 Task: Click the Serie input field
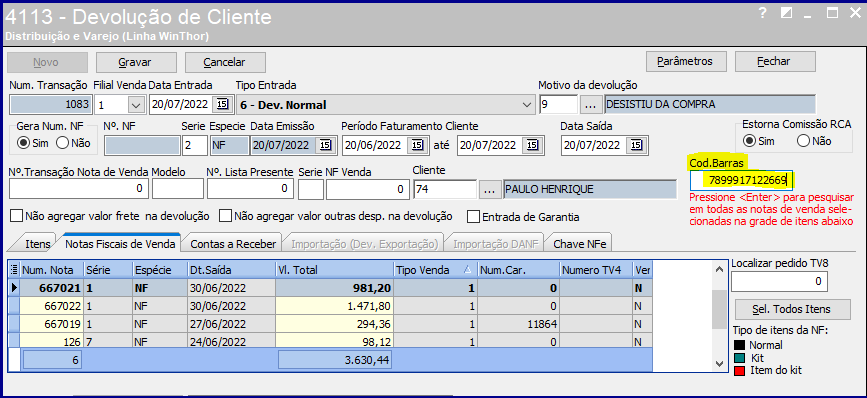pyautogui.click(x=195, y=145)
